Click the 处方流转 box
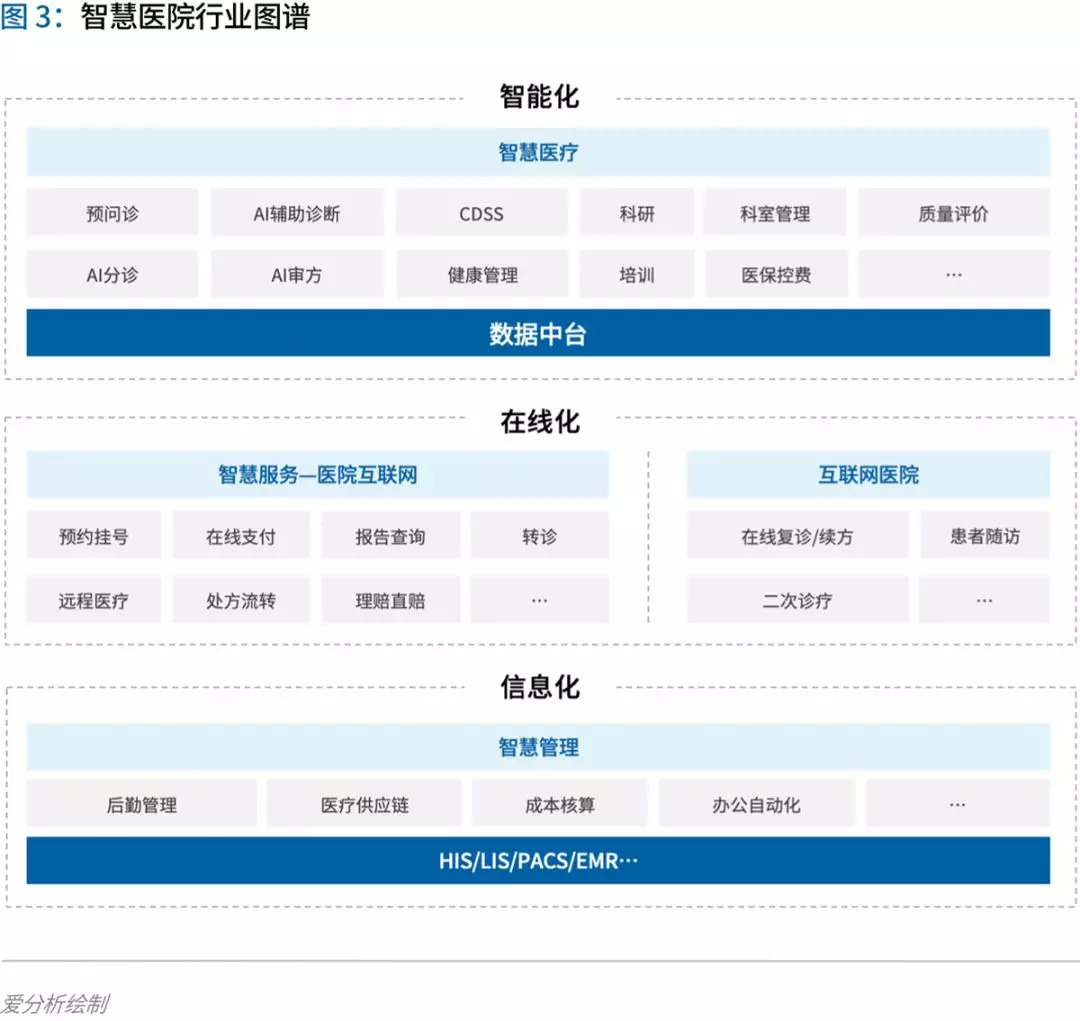Screen dimensions: 1080x1021 click(241, 600)
